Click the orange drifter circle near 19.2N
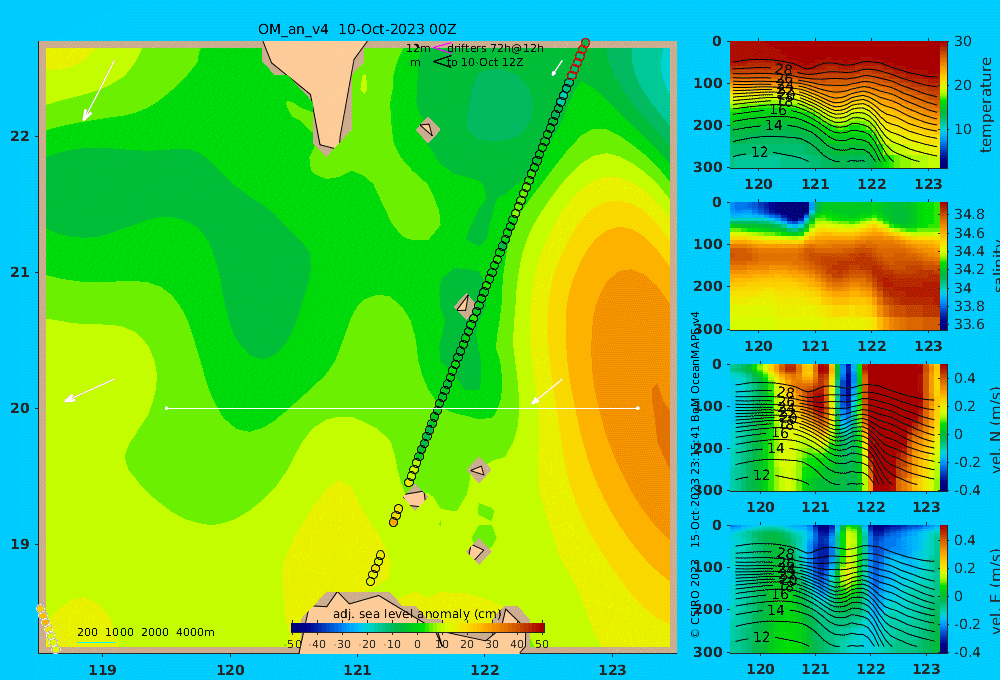The height and width of the screenshot is (680, 1000). (x=393, y=522)
